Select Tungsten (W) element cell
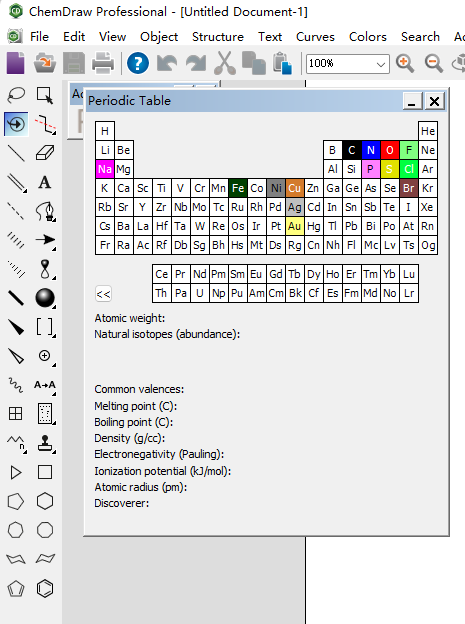This screenshot has width=465, height=624. [199, 226]
